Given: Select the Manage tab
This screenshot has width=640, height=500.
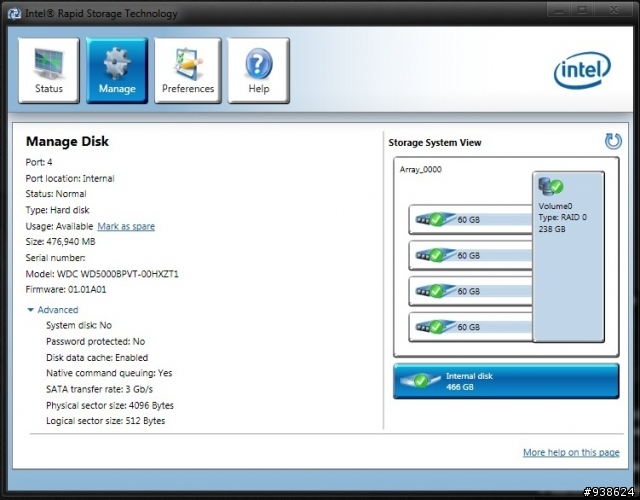Looking at the screenshot, I should (x=117, y=70).
